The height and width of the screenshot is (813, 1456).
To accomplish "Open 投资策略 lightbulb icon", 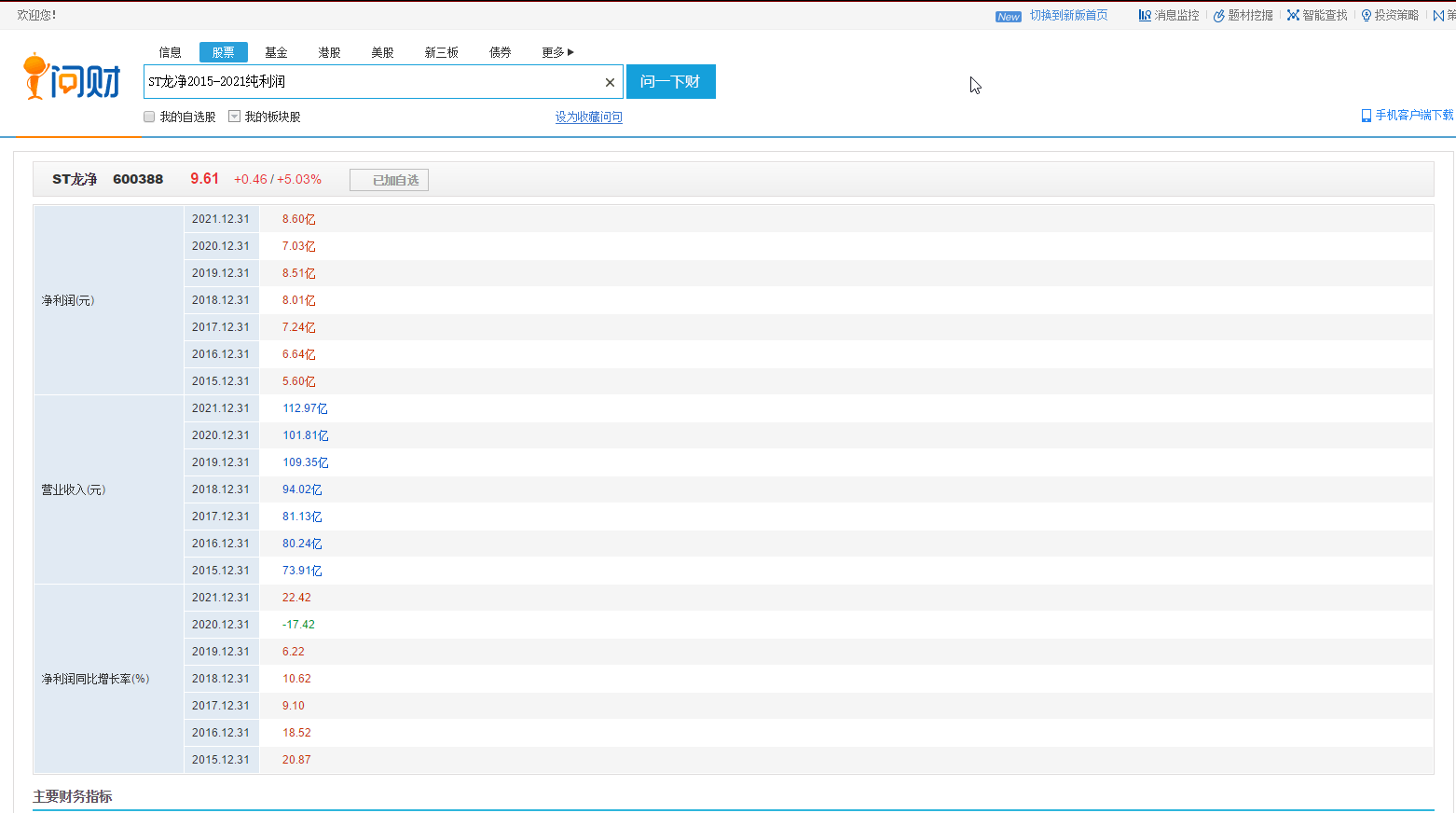I will click(1367, 16).
